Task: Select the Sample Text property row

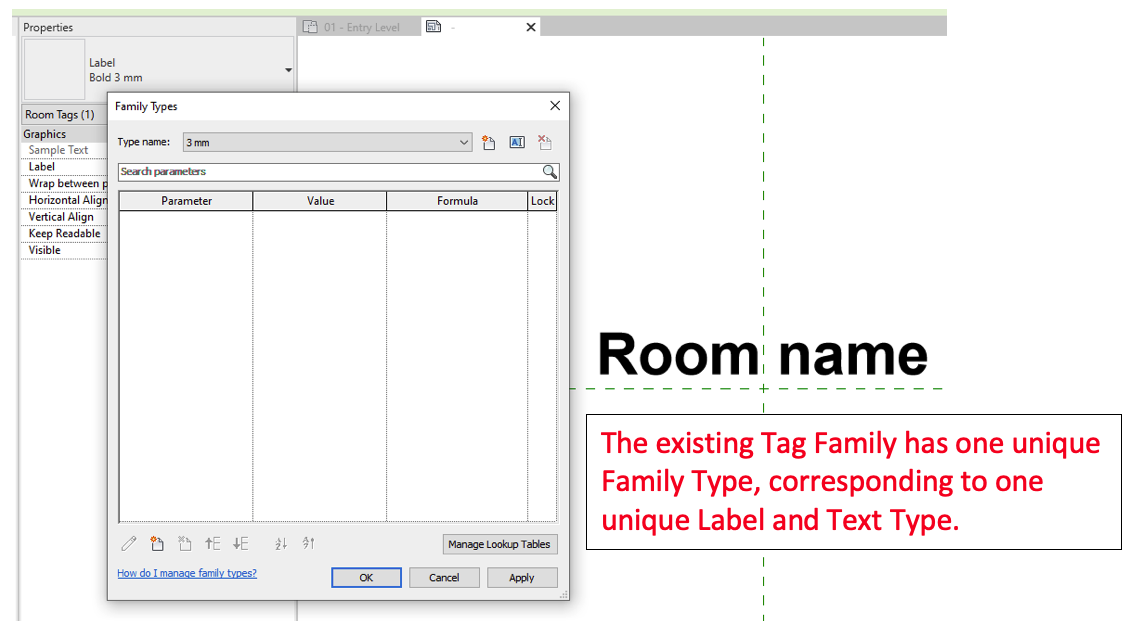Action: (x=65, y=150)
